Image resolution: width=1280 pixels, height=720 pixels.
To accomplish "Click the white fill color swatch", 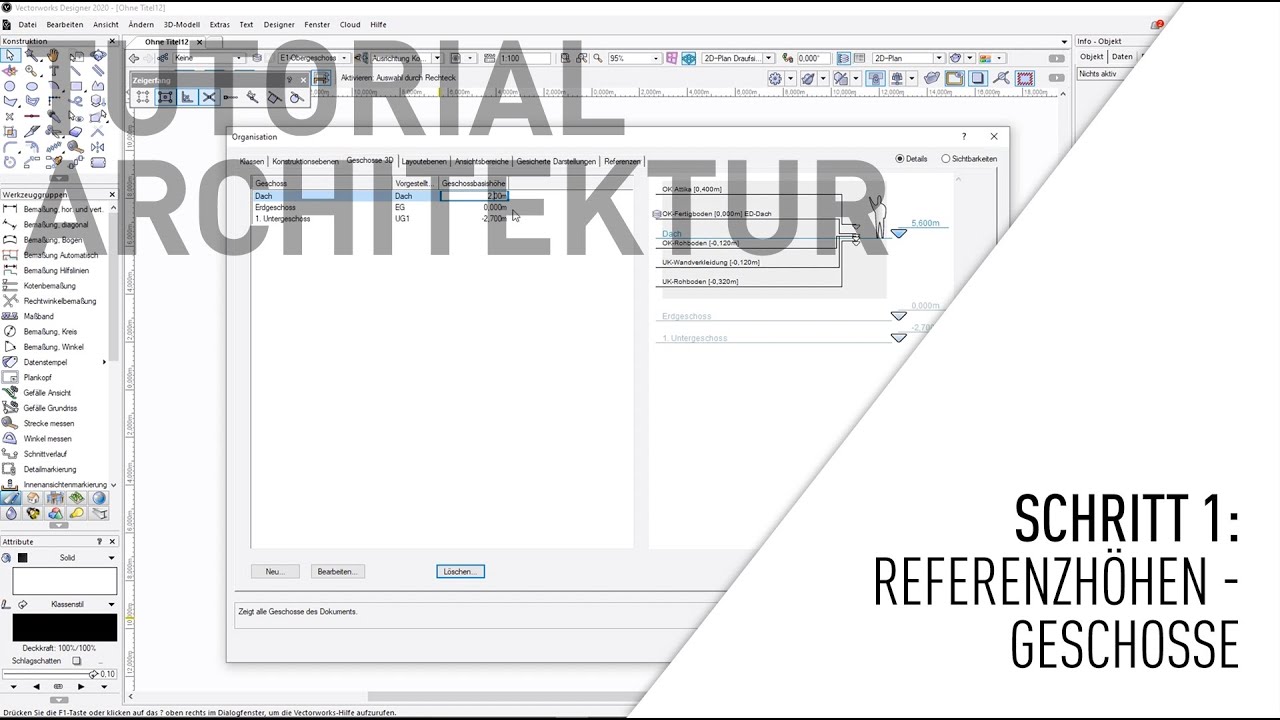I will 64,581.
